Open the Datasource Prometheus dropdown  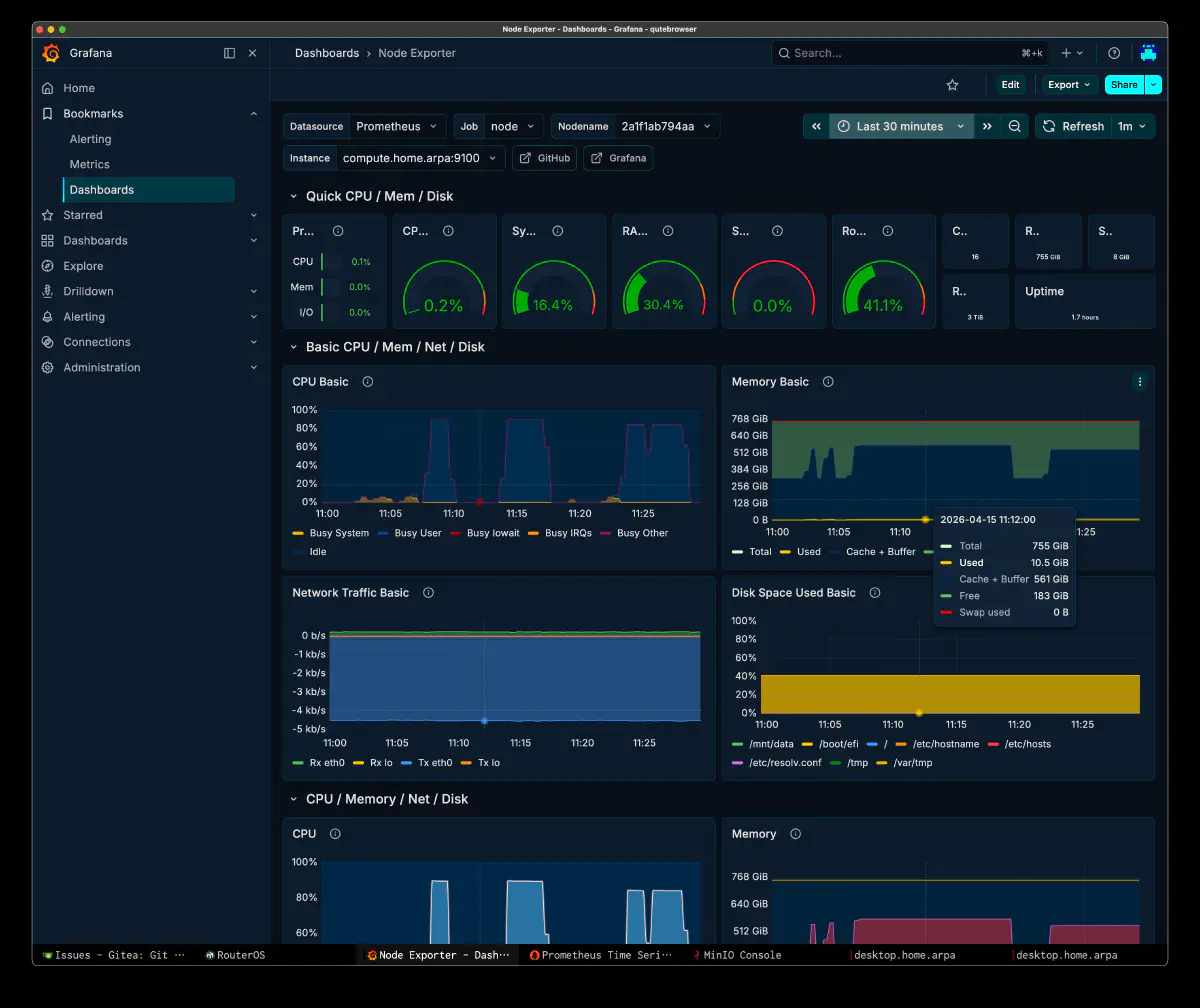tap(397, 126)
